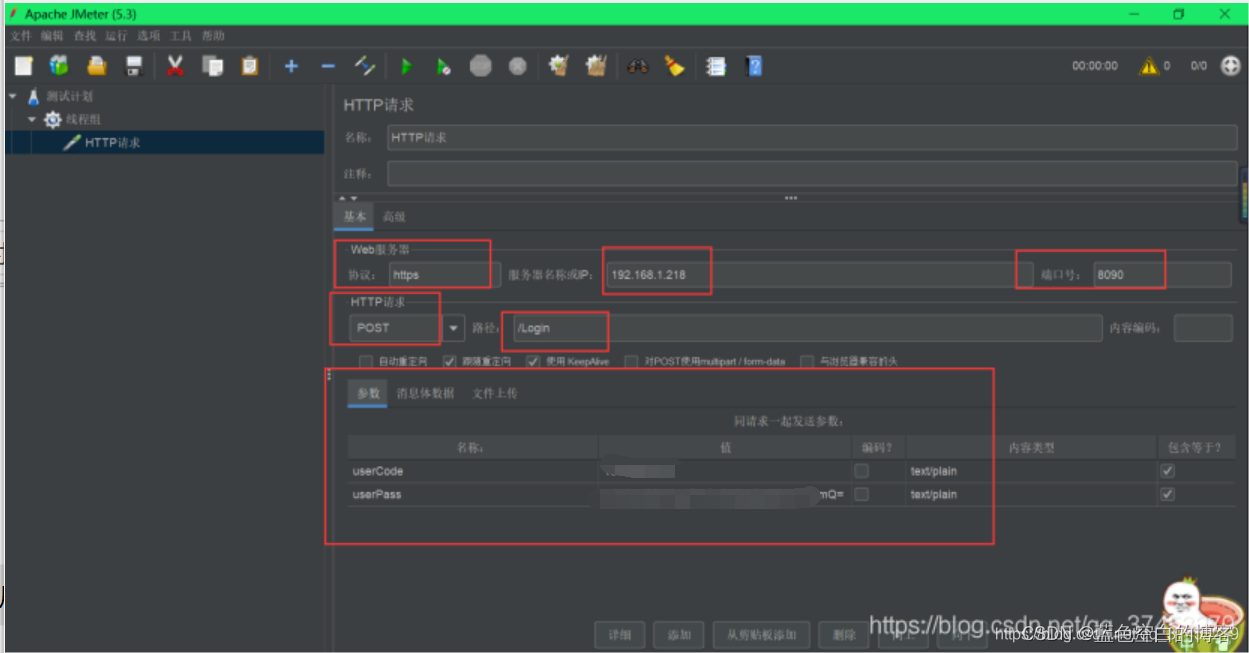Click the Clear All results icon
The image size is (1249, 653).
point(596,66)
